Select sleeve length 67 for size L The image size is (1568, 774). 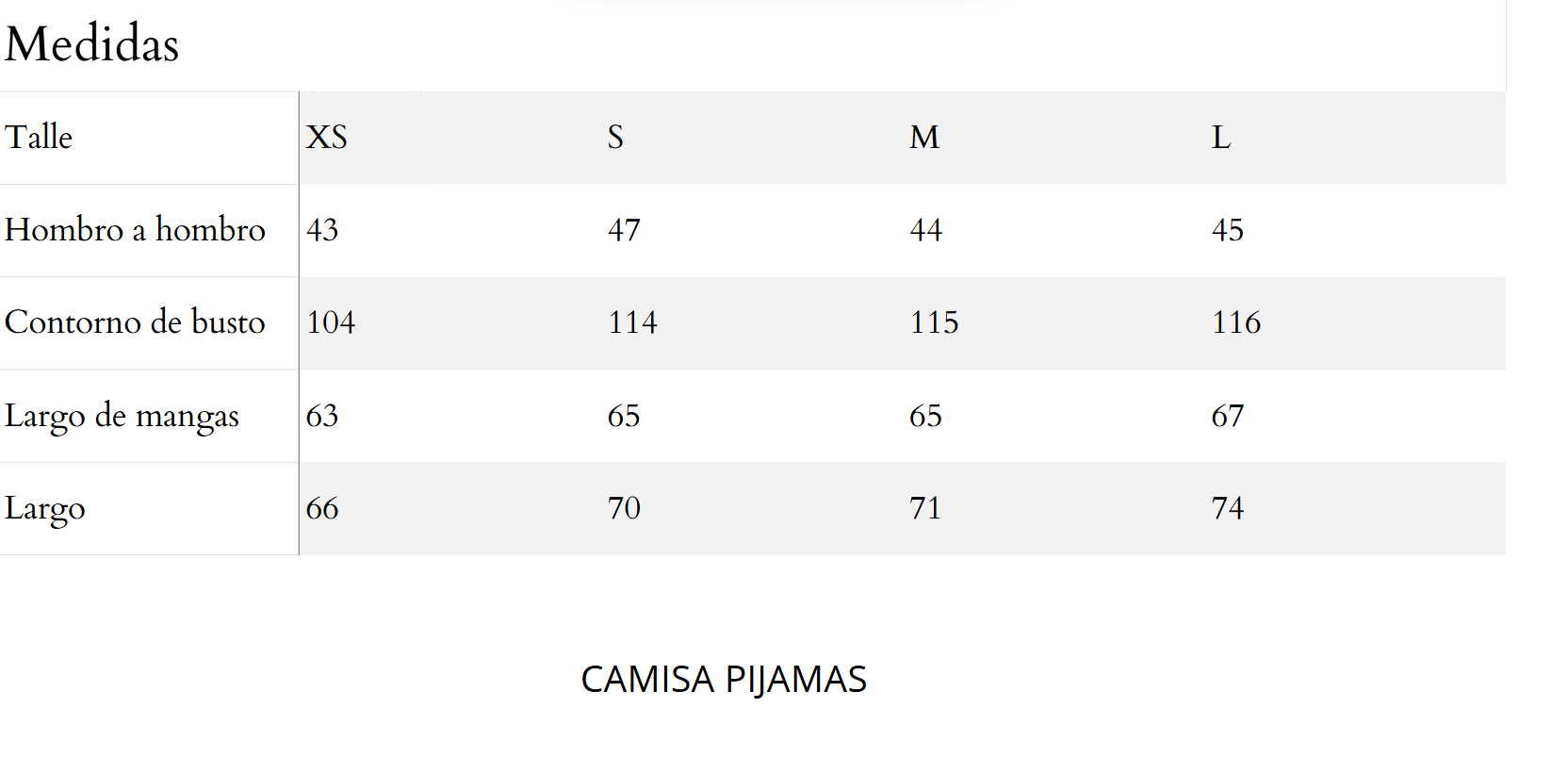tap(1228, 416)
